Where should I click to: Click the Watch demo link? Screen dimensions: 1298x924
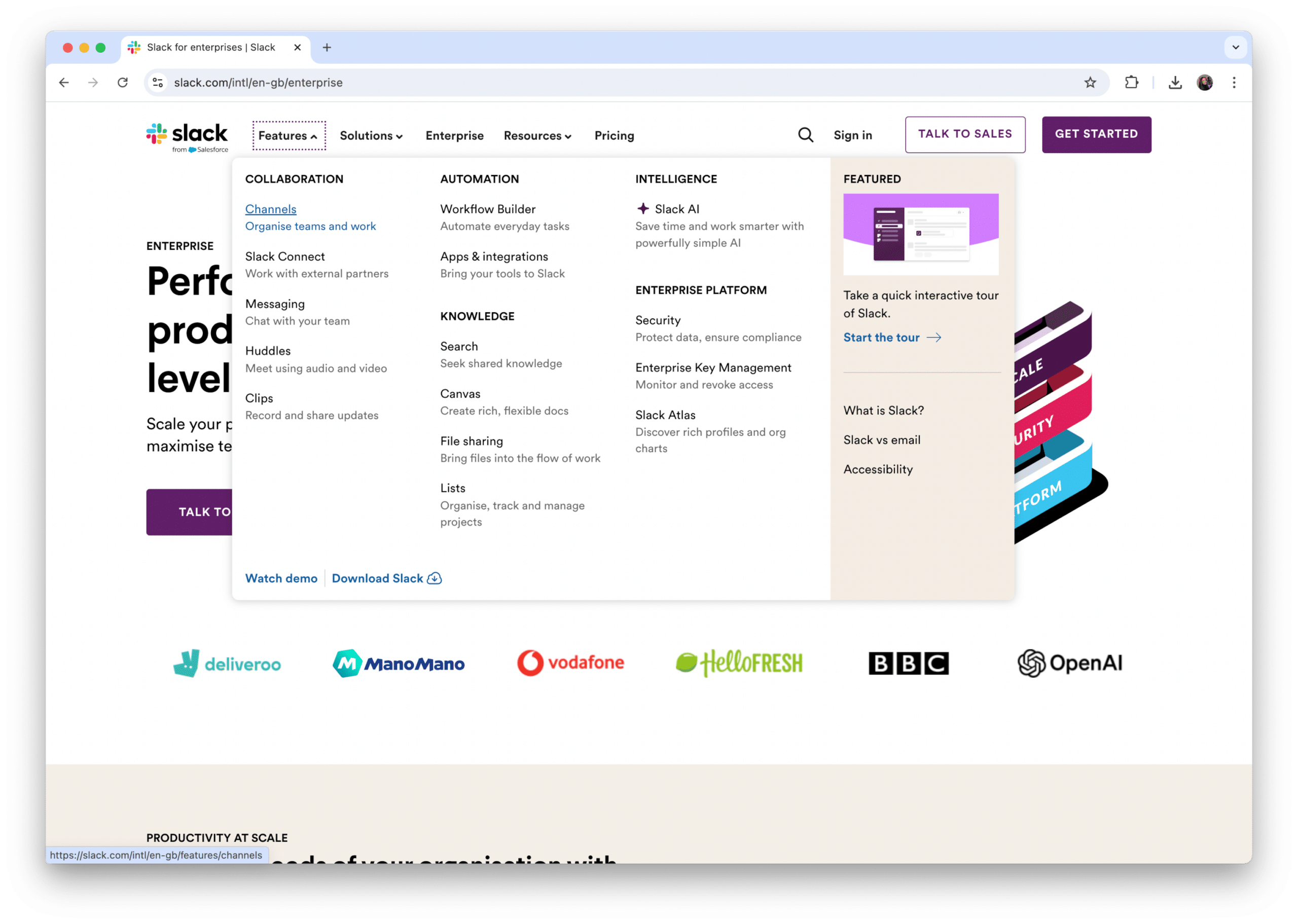click(x=281, y=578)
